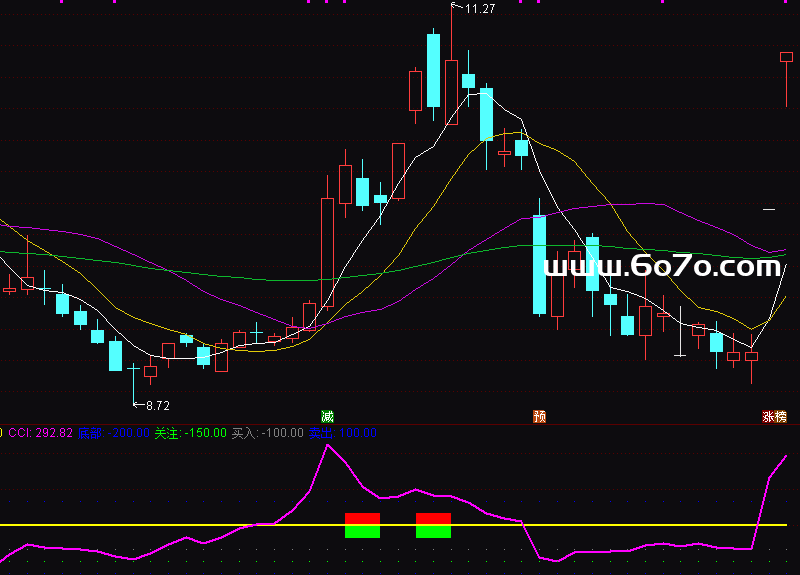Image resolution: width=800 pixels, height=575 pixels.
Task: Click the green "减" marker icon
Action: pos(326,416)
